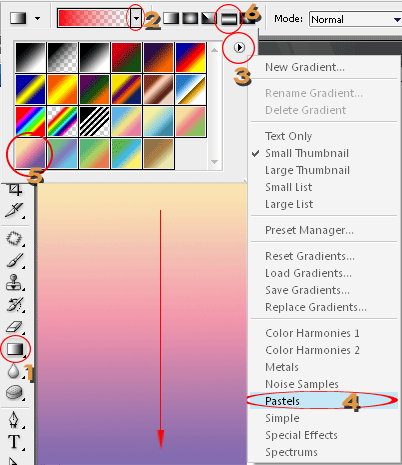Click New Gradient... menu entry
Viewport: 402px width, 465px height.
(305, 67)
